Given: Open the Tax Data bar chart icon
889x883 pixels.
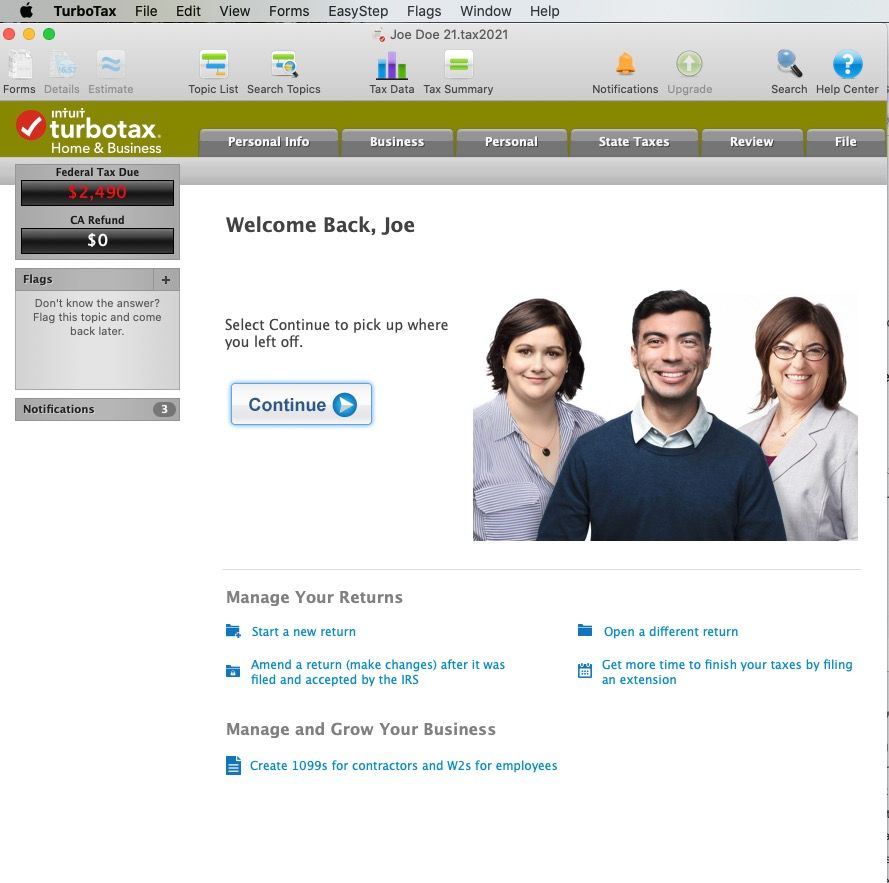Looking at the screenshot, I should (391, 65).
